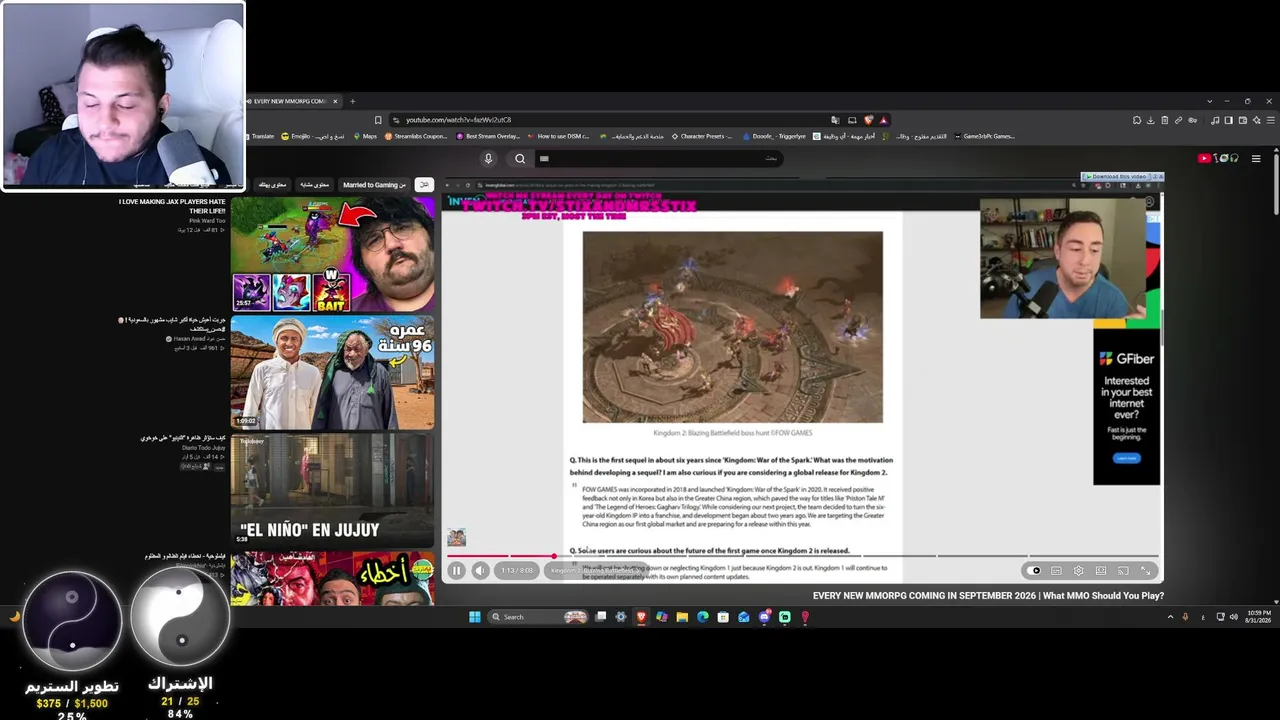
Task: Open the Emojiko bookmark
Action: (314, 136)
